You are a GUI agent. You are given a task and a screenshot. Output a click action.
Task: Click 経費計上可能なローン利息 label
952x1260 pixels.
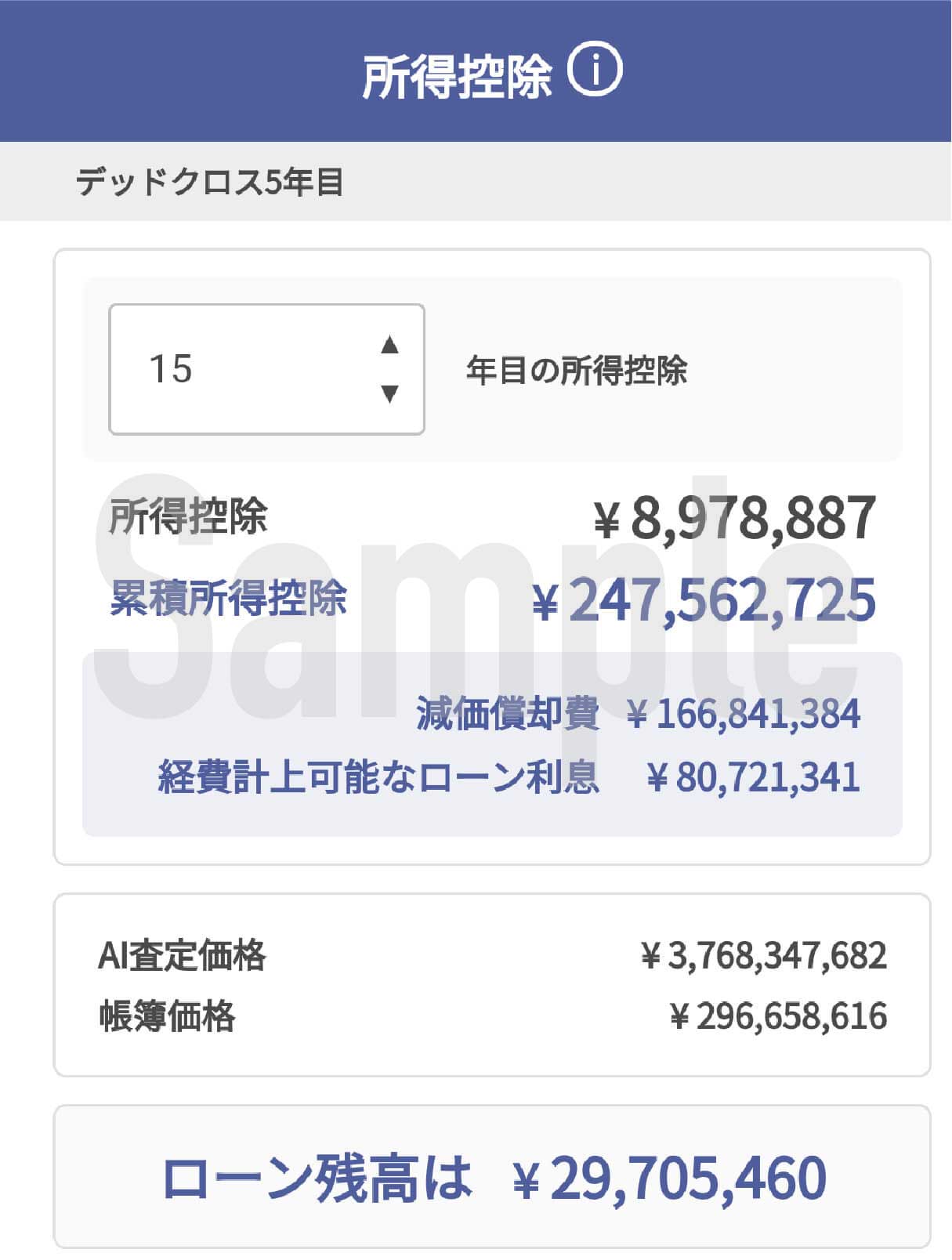[378, 777]
